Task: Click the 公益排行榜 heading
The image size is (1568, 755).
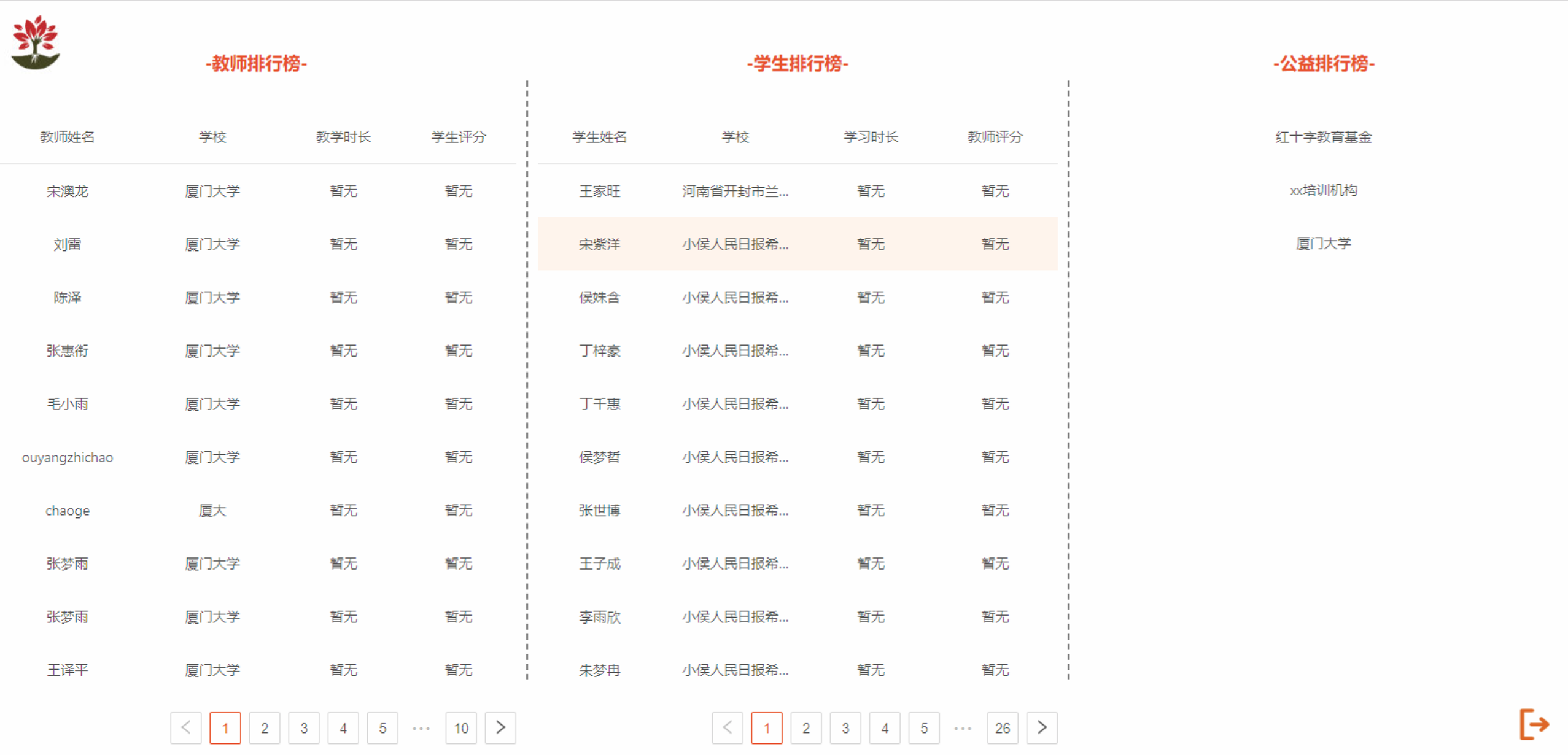Action: [x=1324, y=63]
